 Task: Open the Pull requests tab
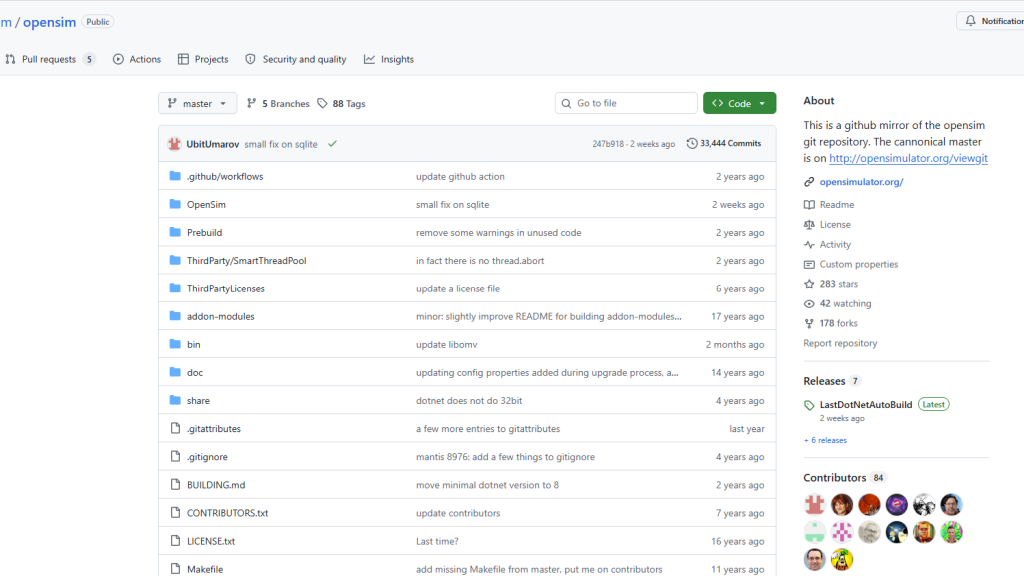tap(50, 59)
